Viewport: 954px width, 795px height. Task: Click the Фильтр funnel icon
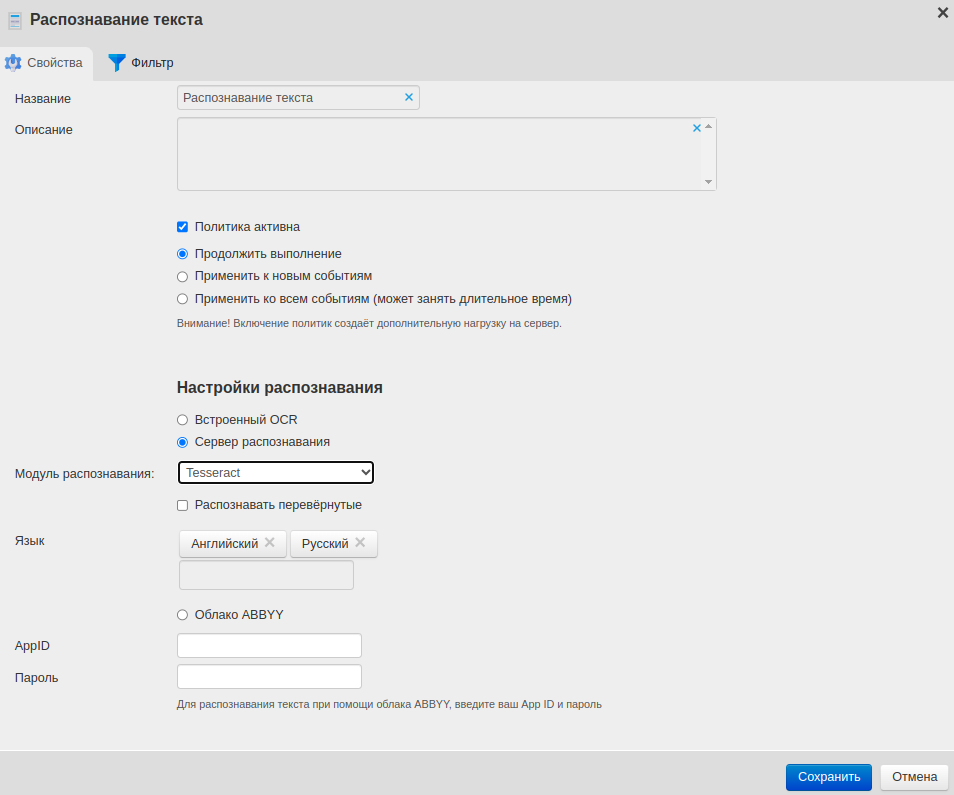(117, 63)
